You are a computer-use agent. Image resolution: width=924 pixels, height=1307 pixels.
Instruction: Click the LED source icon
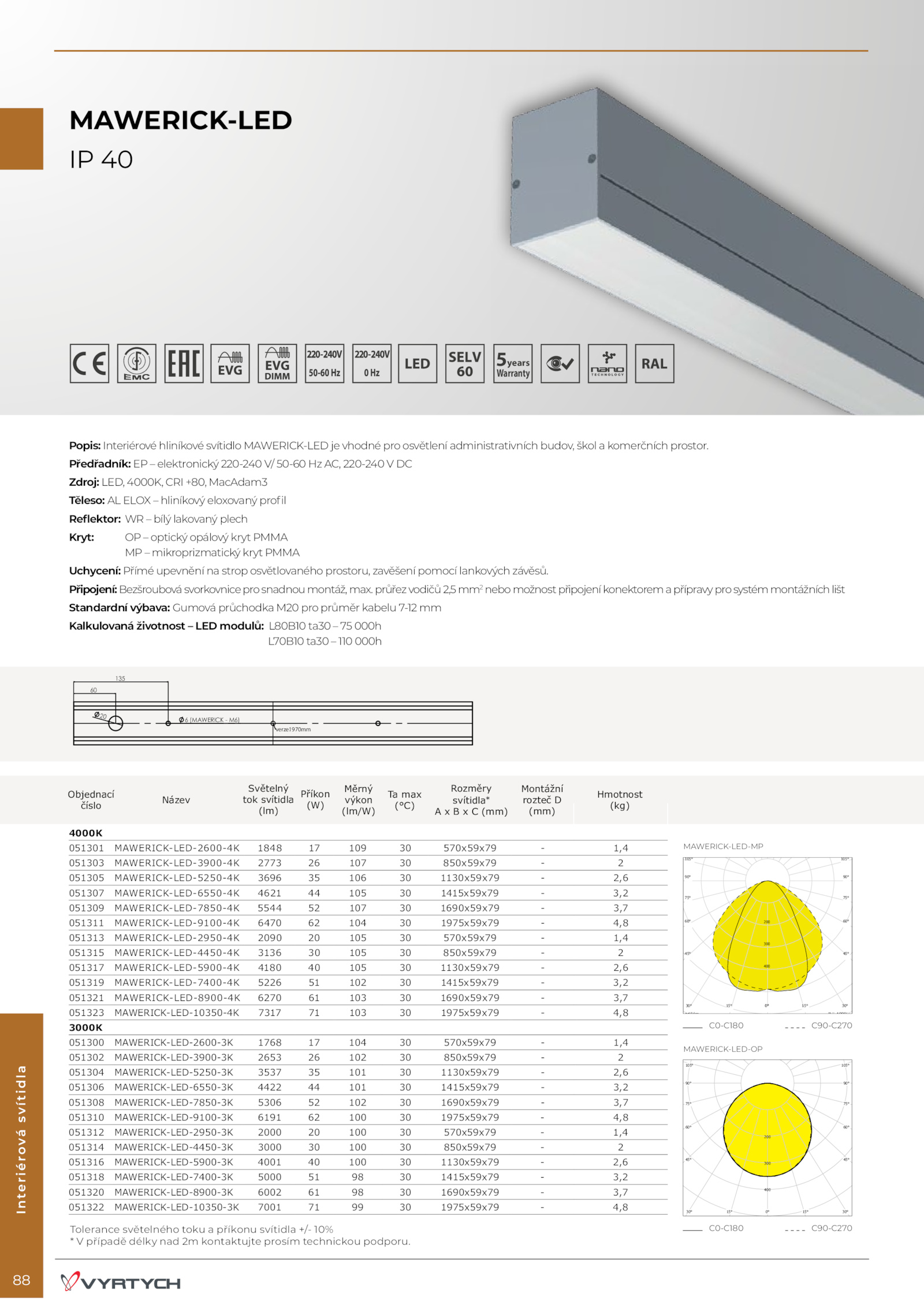pos(418,363)
